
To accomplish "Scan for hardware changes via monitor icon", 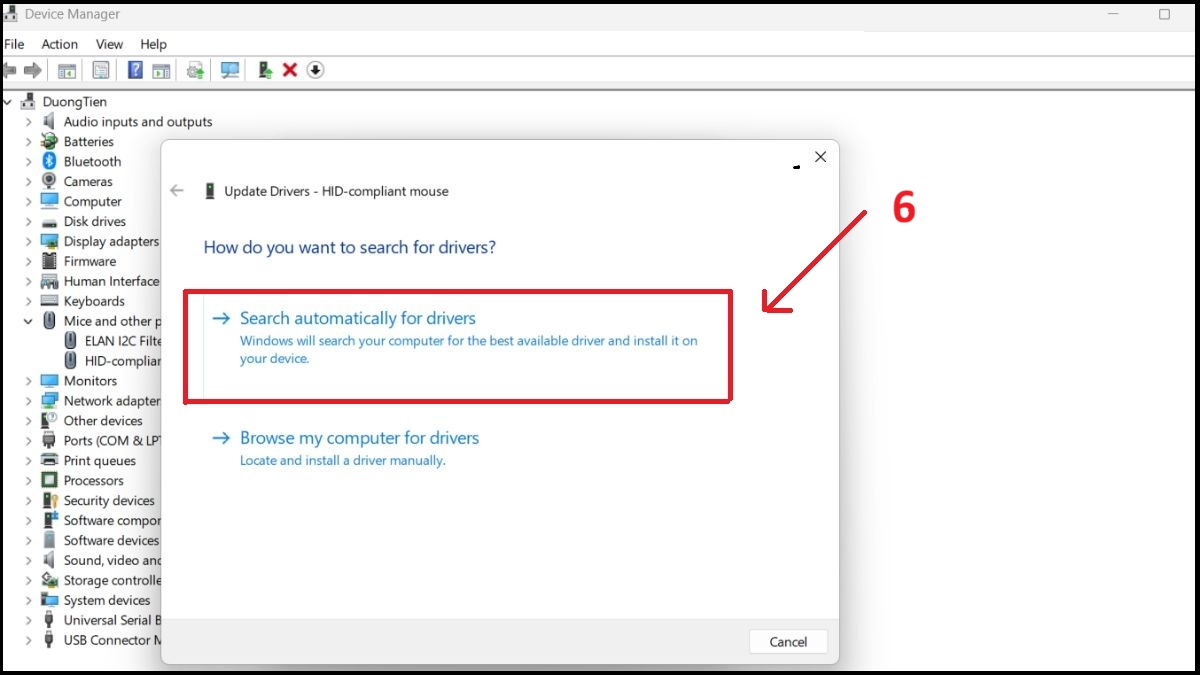I will click(230, 70).
